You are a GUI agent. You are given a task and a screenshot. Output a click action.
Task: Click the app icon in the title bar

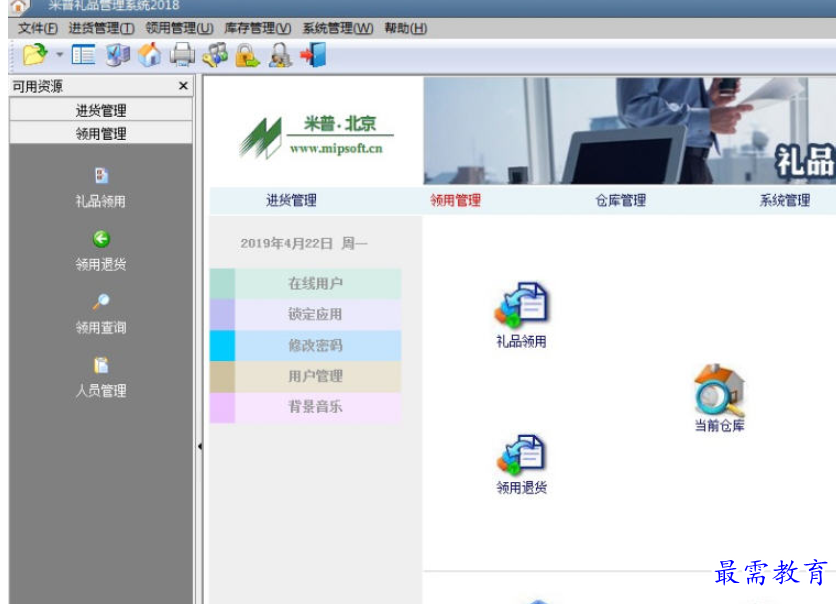point(19,6)
